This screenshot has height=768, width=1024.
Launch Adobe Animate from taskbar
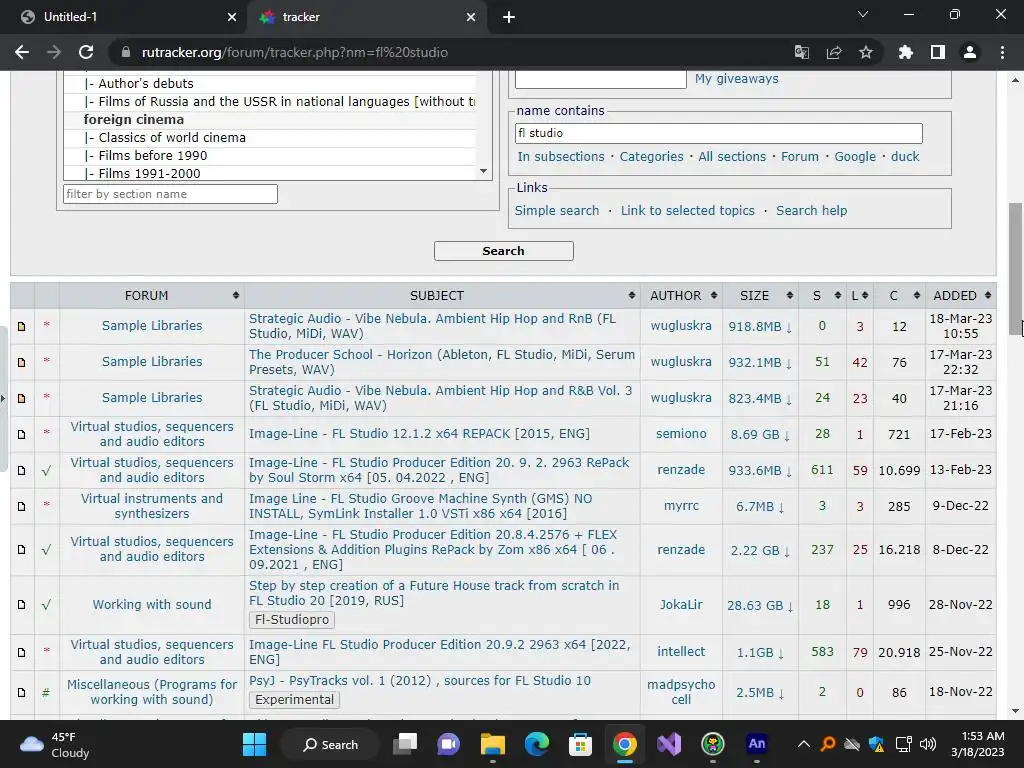tap(756, 744)
